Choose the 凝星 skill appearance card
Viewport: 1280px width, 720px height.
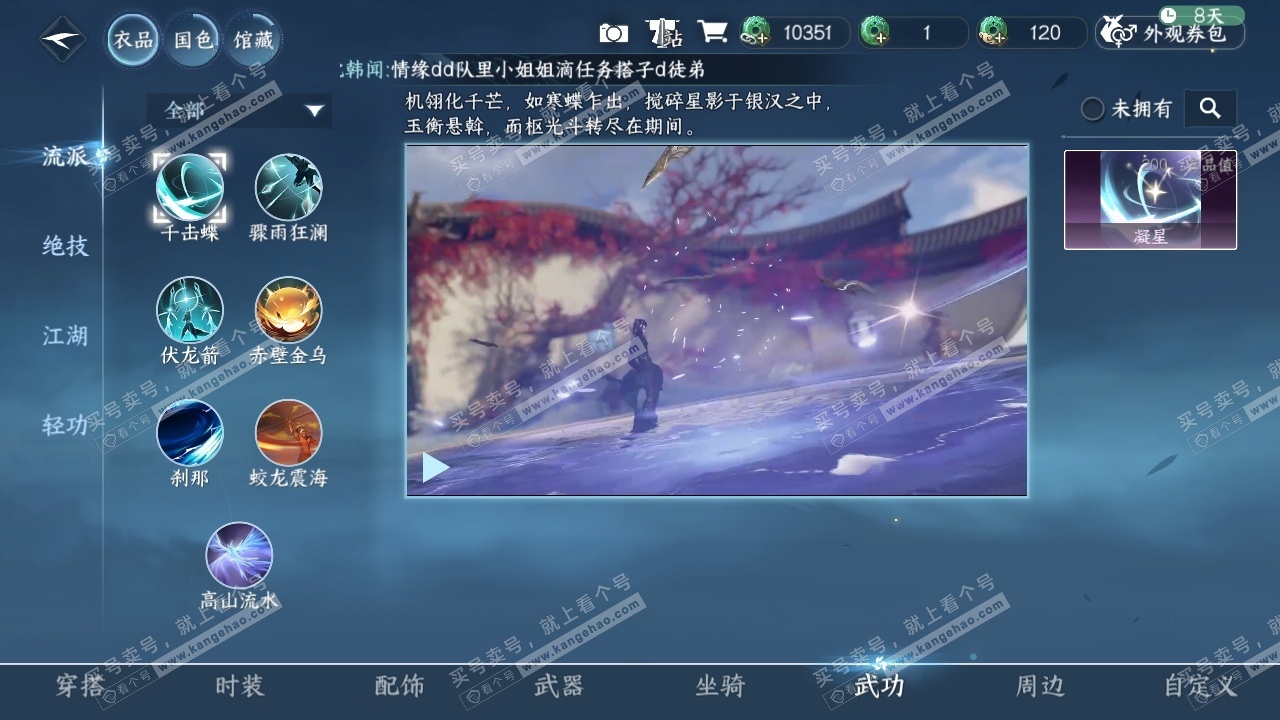1150,199
